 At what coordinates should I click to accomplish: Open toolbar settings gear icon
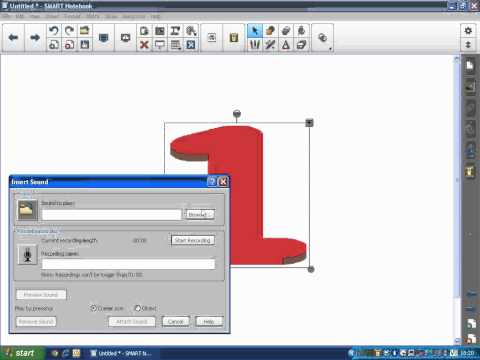[x=468, y=31]
